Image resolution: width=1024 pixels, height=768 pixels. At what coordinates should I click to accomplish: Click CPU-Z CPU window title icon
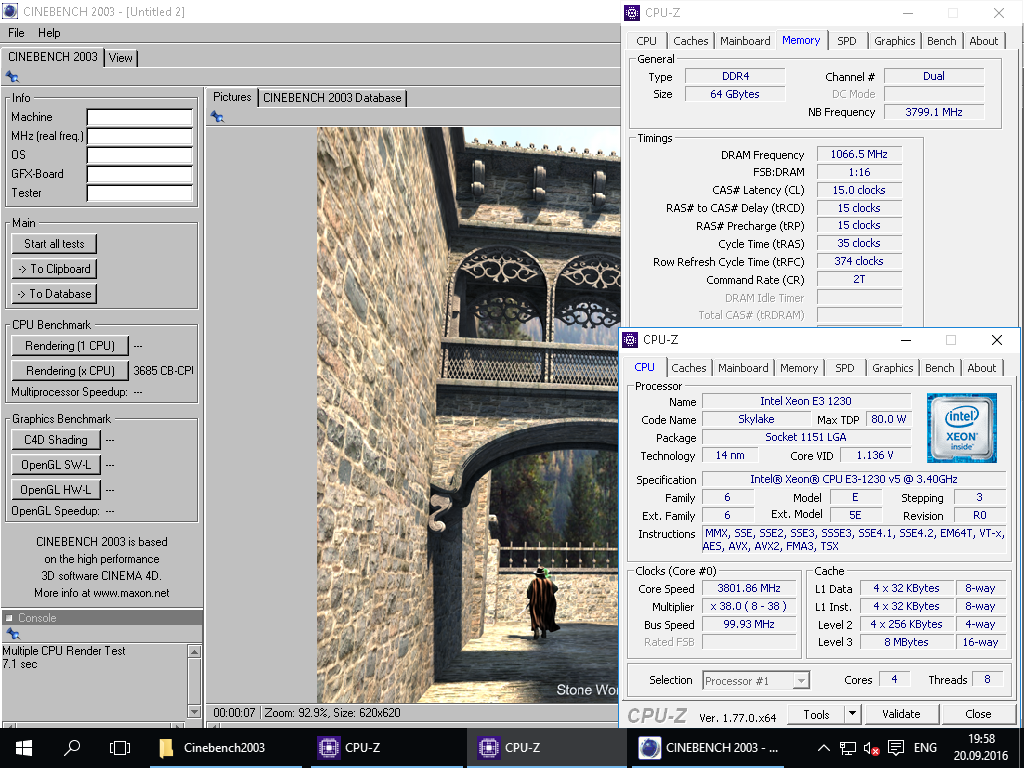630,340
